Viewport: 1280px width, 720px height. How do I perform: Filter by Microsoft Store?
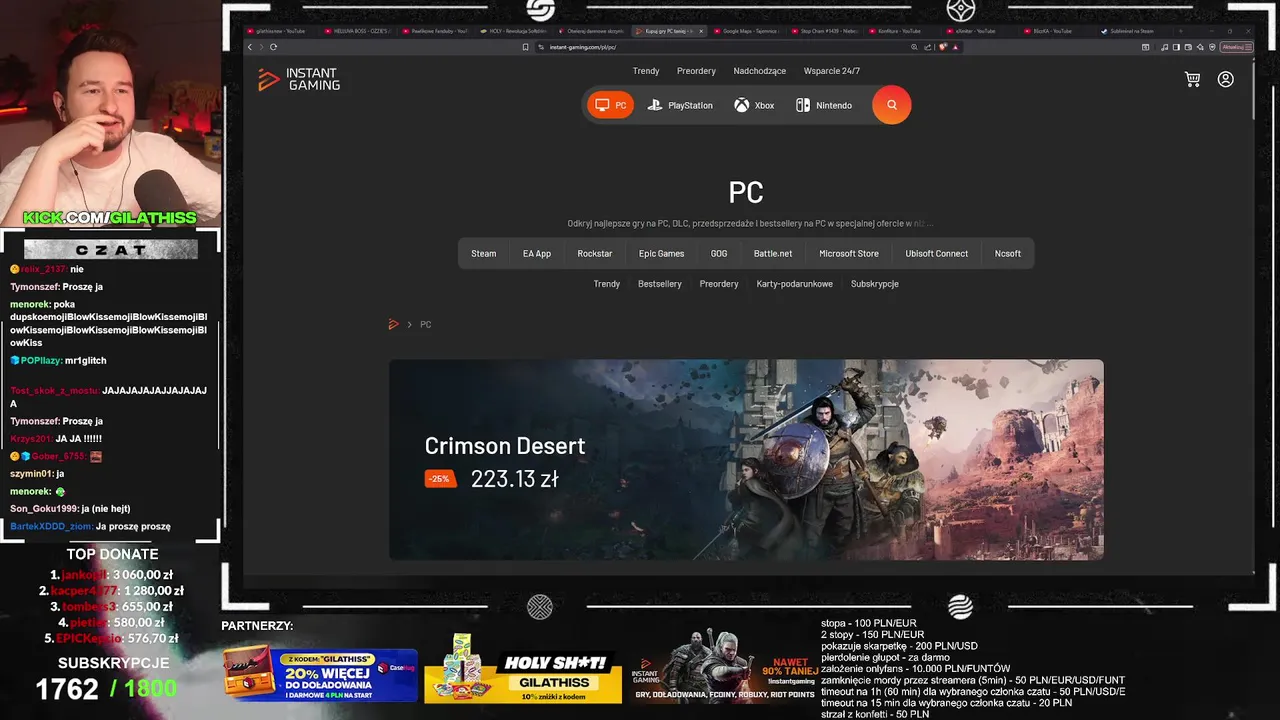coord(849,254)
